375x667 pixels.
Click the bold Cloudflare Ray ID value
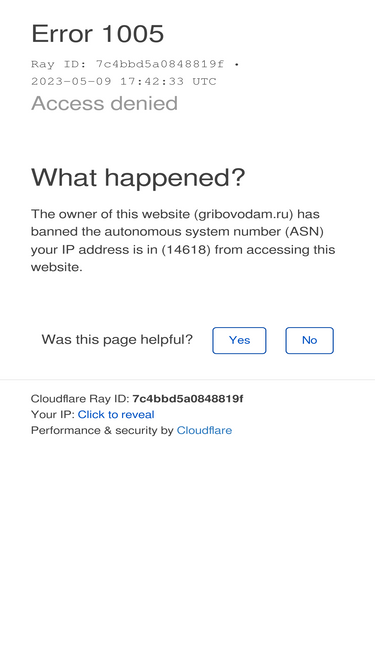(x=188, y=399)
